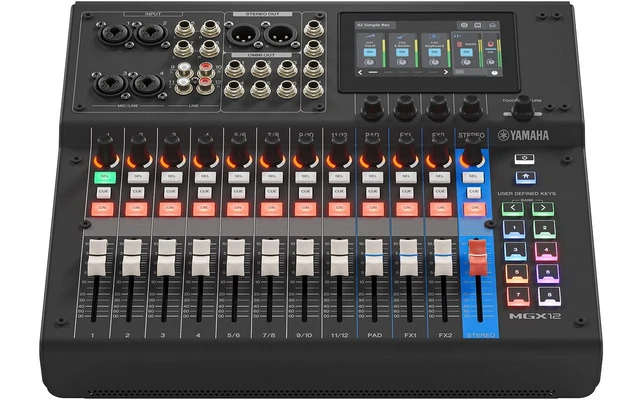Click the PAD channel fader cap
The height and width of the screenshot is (400, 640).
point(374,258)
